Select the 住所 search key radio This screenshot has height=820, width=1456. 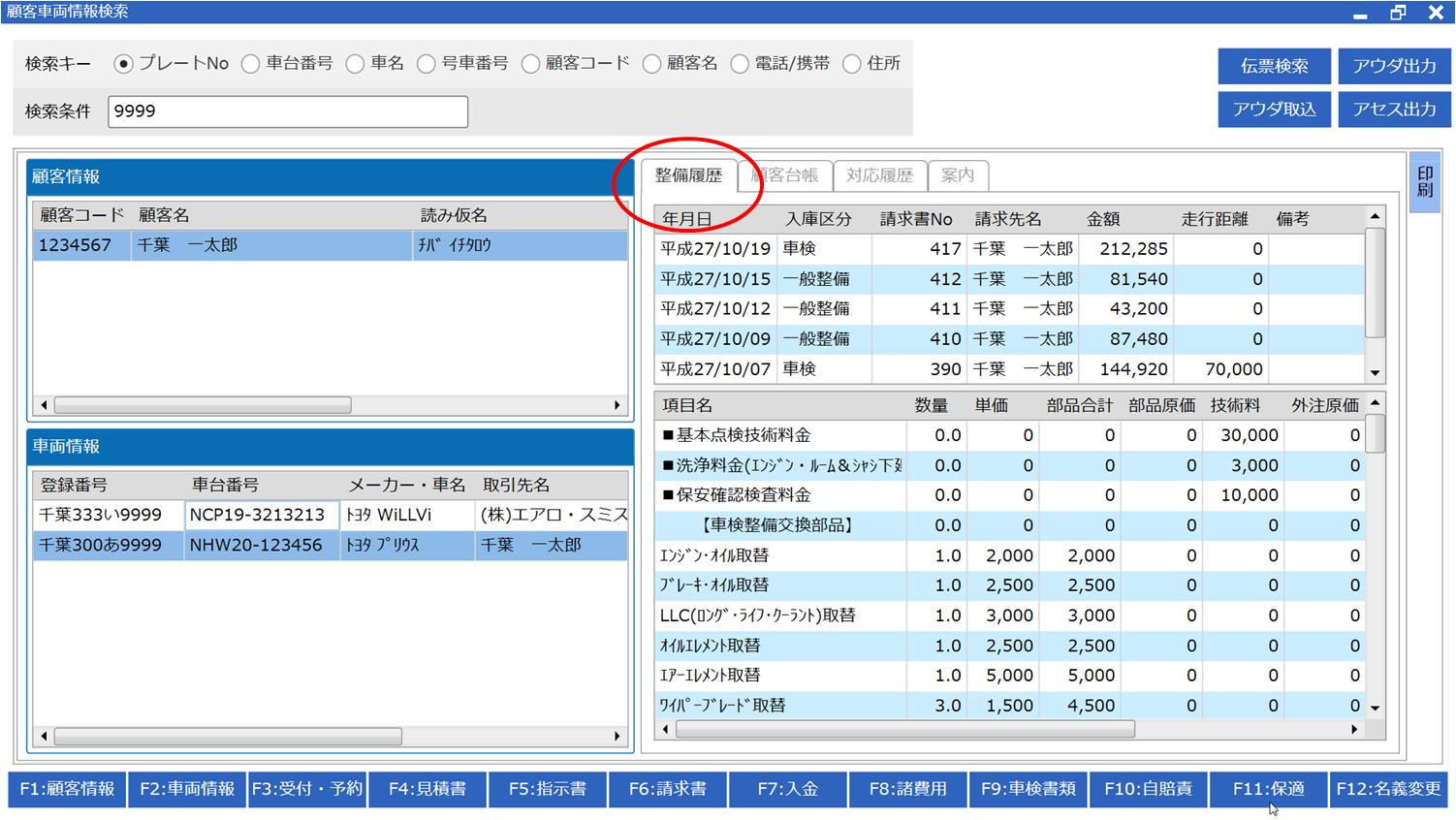(x=851, y=64)
